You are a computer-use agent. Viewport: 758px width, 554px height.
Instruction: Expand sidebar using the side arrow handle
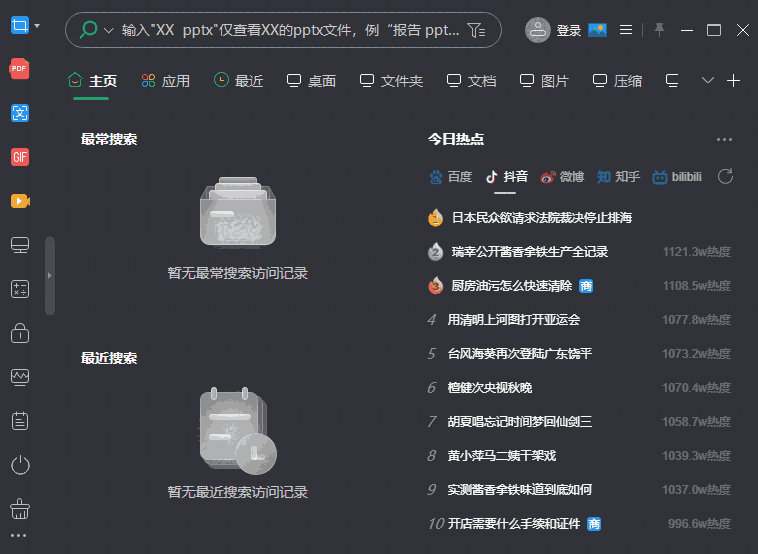coord(49,276)
